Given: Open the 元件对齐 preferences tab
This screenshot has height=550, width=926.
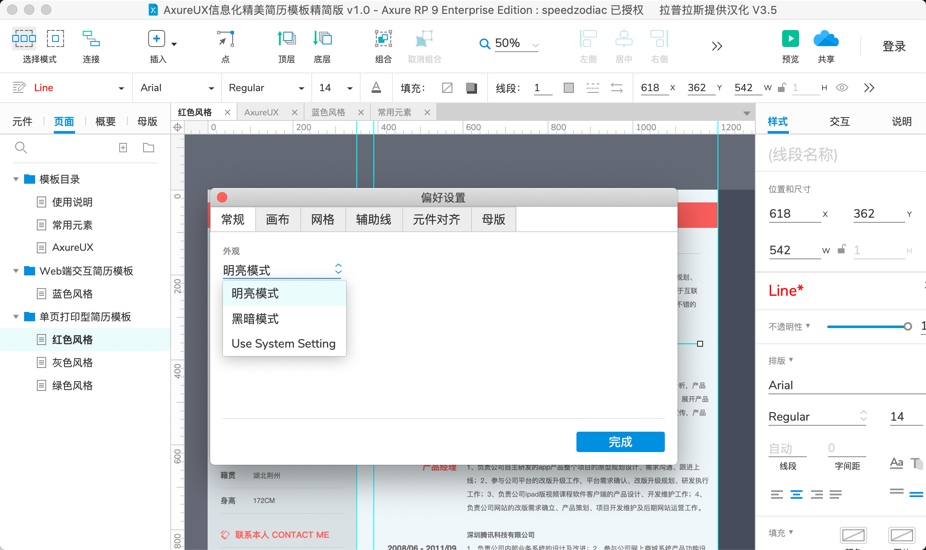Looking at the screenshot, I should 436,220.
